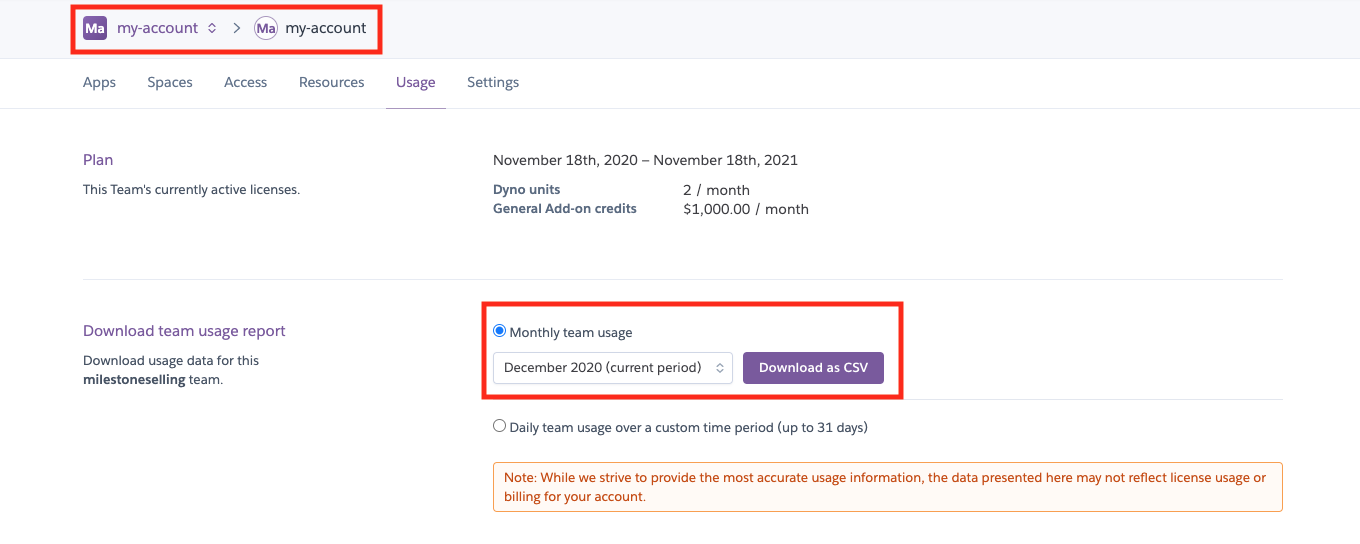Click the purple square Ma team avatar
Viewport: 1360px width, 544px height.
point(95,29)
